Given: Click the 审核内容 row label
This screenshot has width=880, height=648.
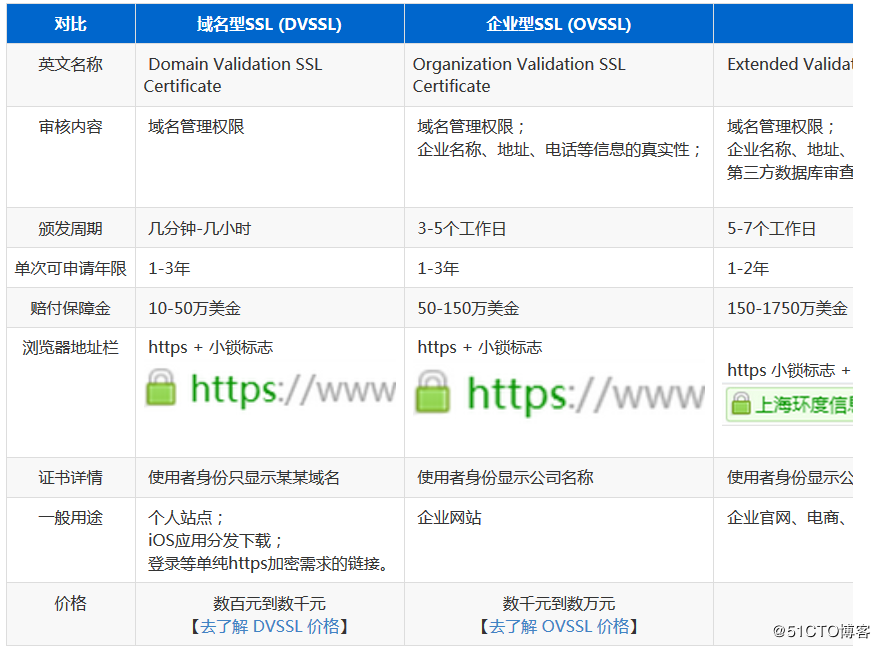Looking at the screenshot, I should [70, 127].
